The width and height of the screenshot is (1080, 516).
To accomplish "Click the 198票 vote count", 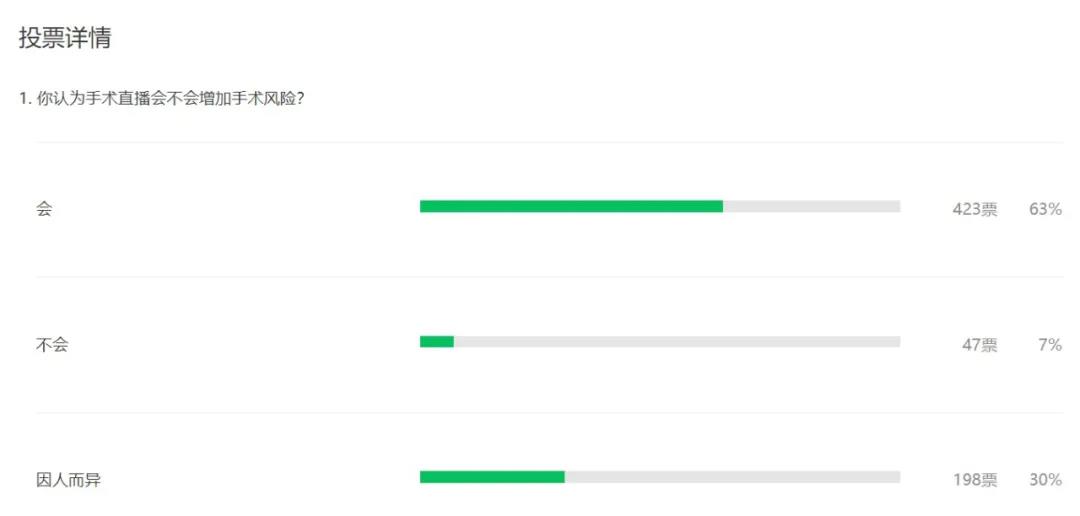I will (975, 479).
